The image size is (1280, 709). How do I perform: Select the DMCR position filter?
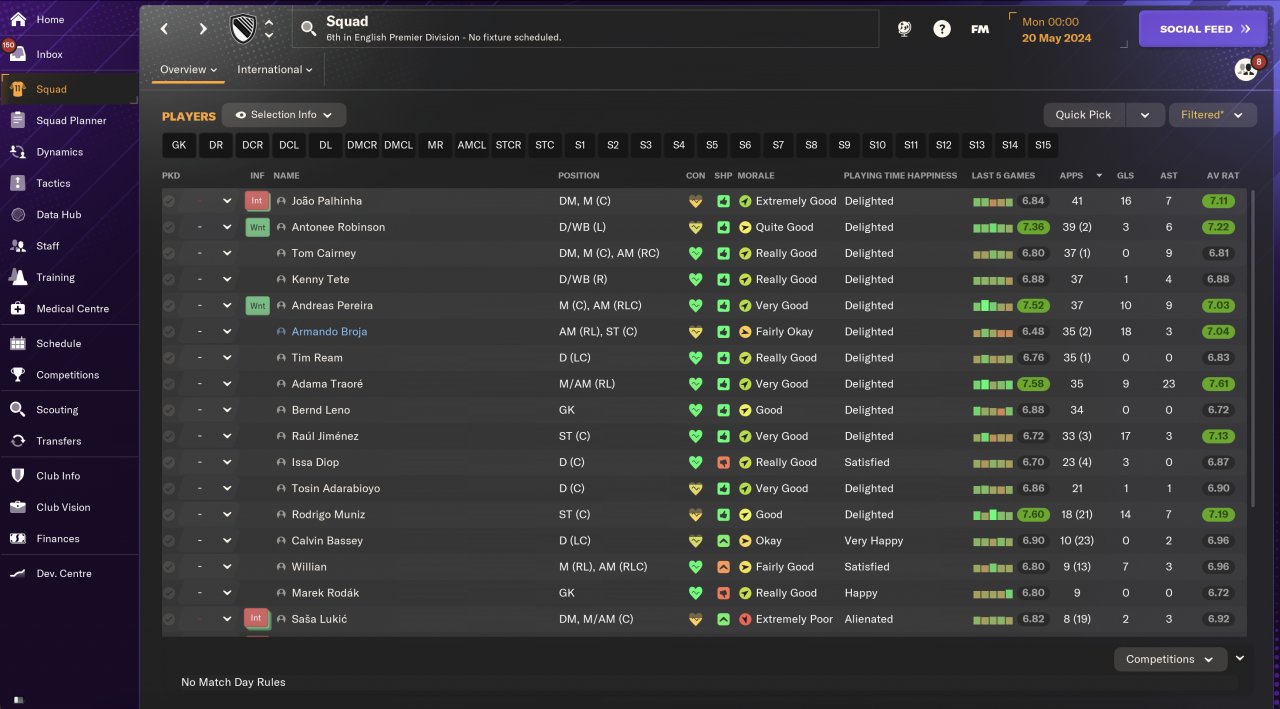pos(362,145)
